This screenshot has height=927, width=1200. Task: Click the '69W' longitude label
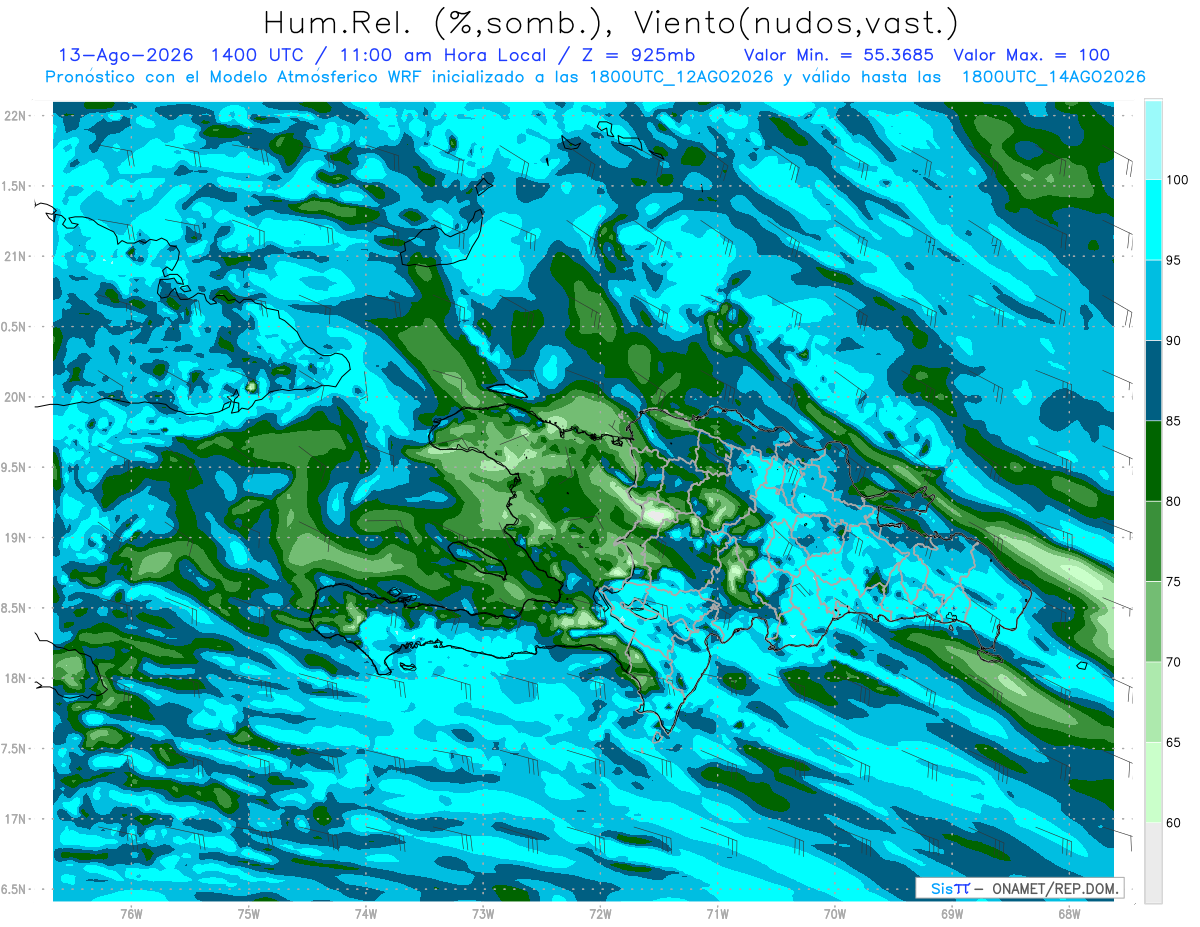click(x=952, y=914)
